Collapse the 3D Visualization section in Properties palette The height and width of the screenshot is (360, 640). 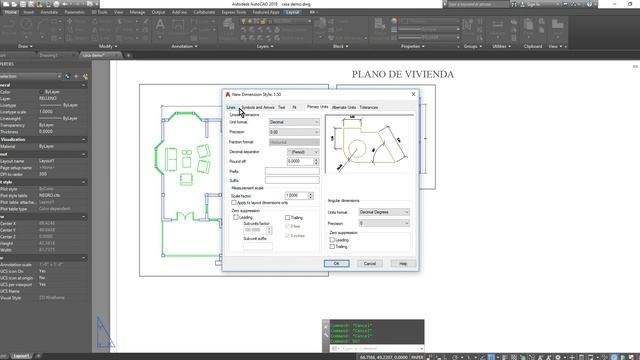tap(84, 140)
